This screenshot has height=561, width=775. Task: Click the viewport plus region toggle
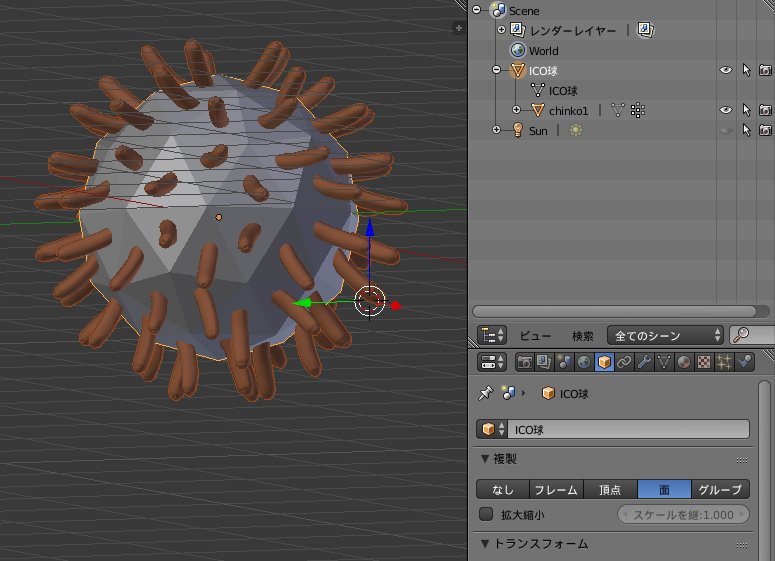(459, 28)
